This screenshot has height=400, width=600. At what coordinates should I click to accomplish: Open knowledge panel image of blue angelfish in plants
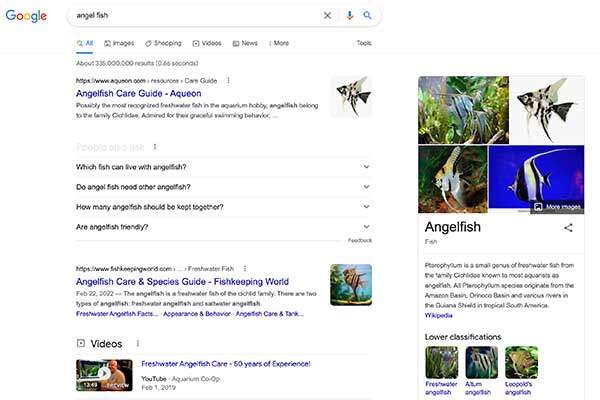(x=463, y=110)
